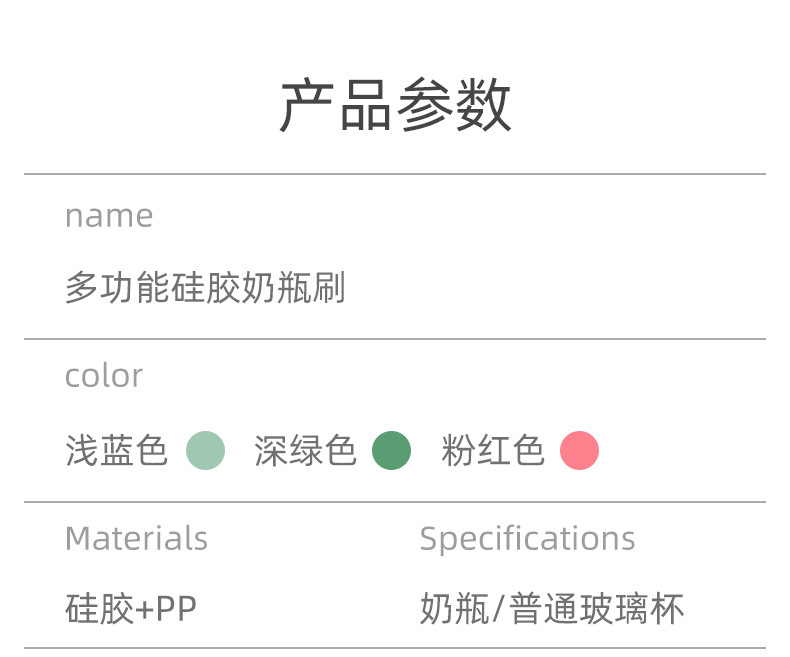Click the bottom divider line under 硅胶+PP
This screenshot has width=790, height=657.
[x=395, y=648]
